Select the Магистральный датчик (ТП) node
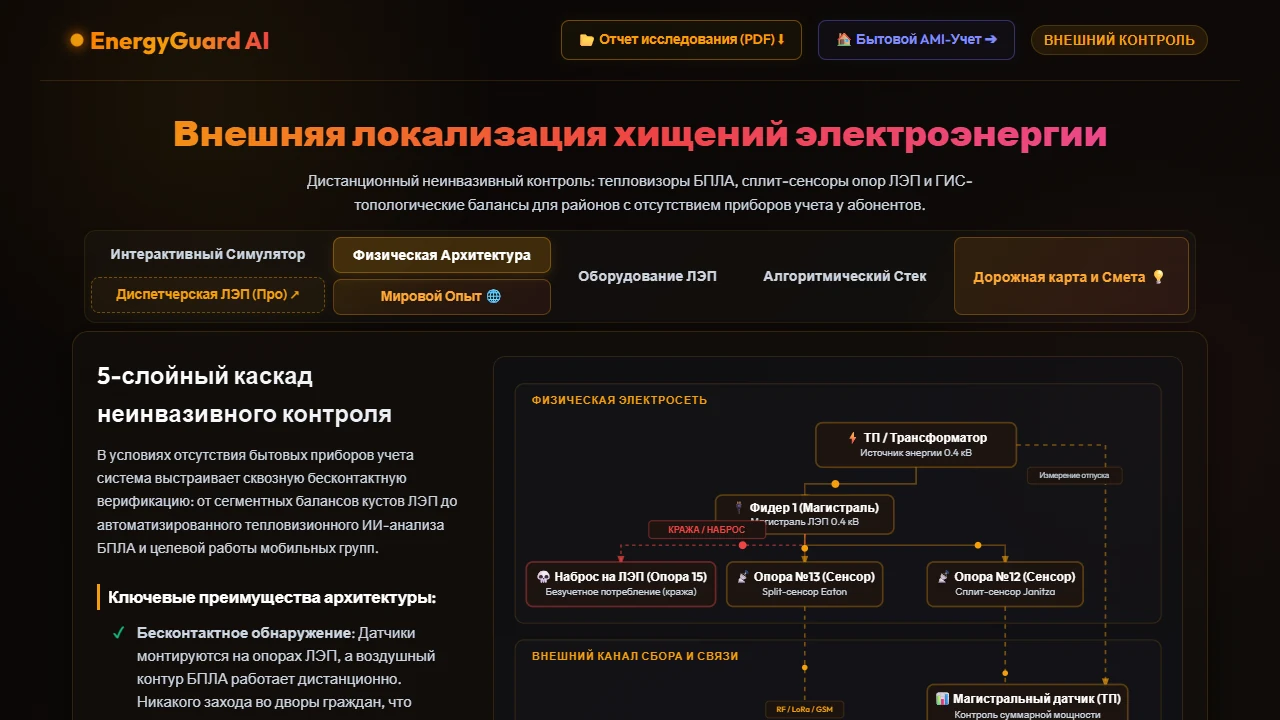Viewport: 1280px width, 720px height. click(1027, 703)
